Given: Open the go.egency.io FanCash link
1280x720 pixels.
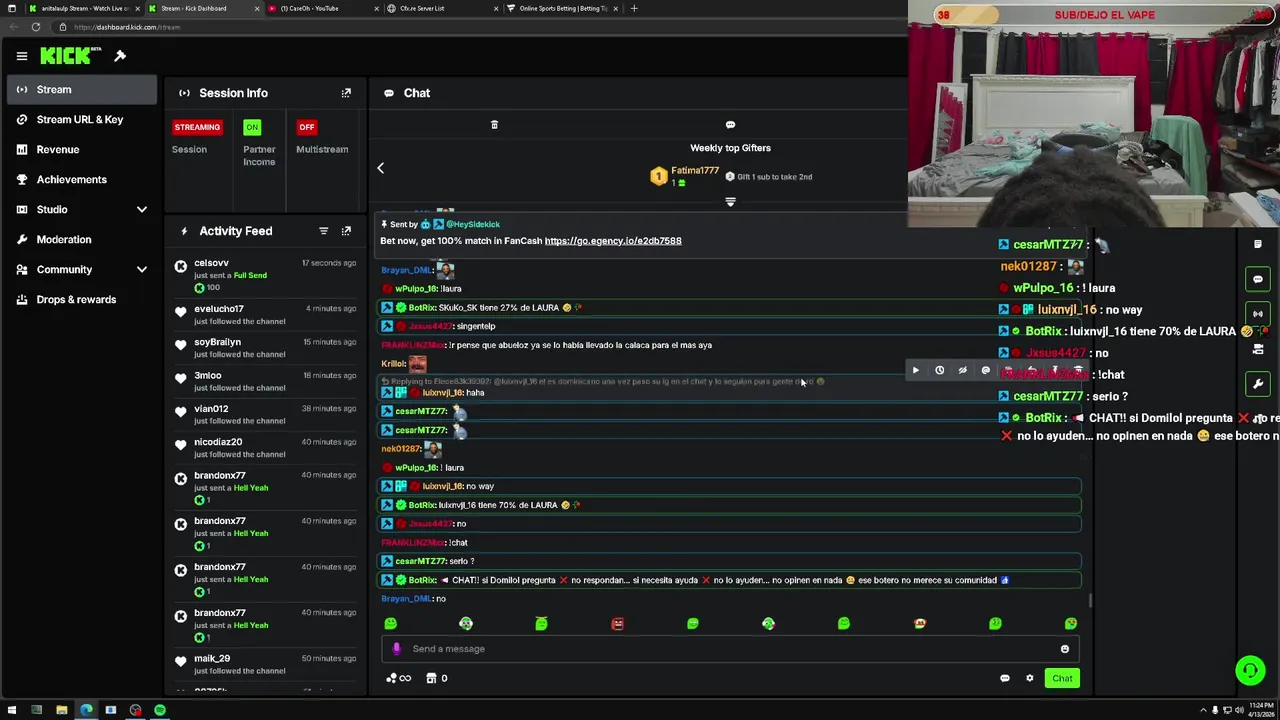Looking at the screenshot, I should (613, 241).
